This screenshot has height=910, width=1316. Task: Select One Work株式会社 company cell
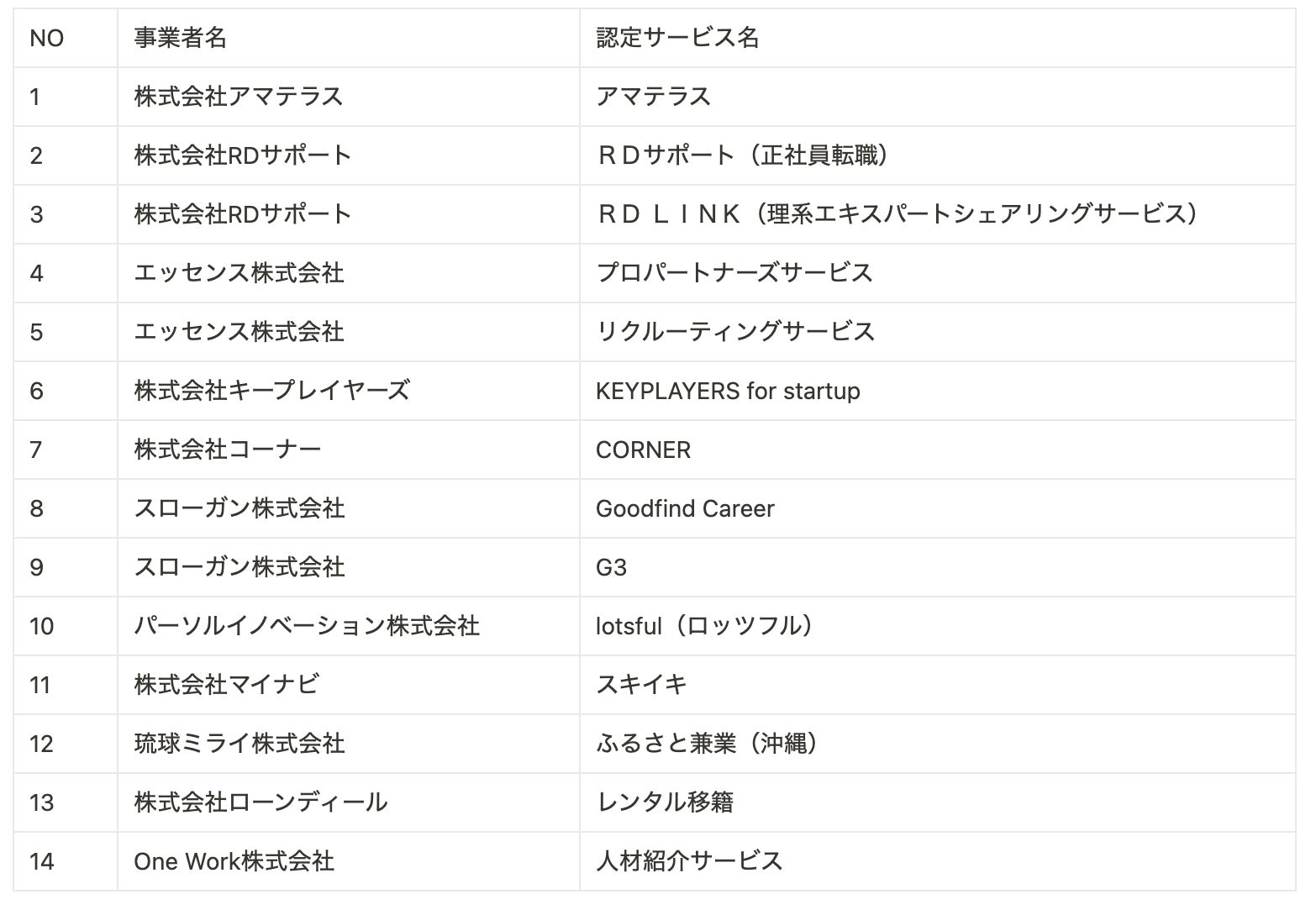click(x=234, y=862)
